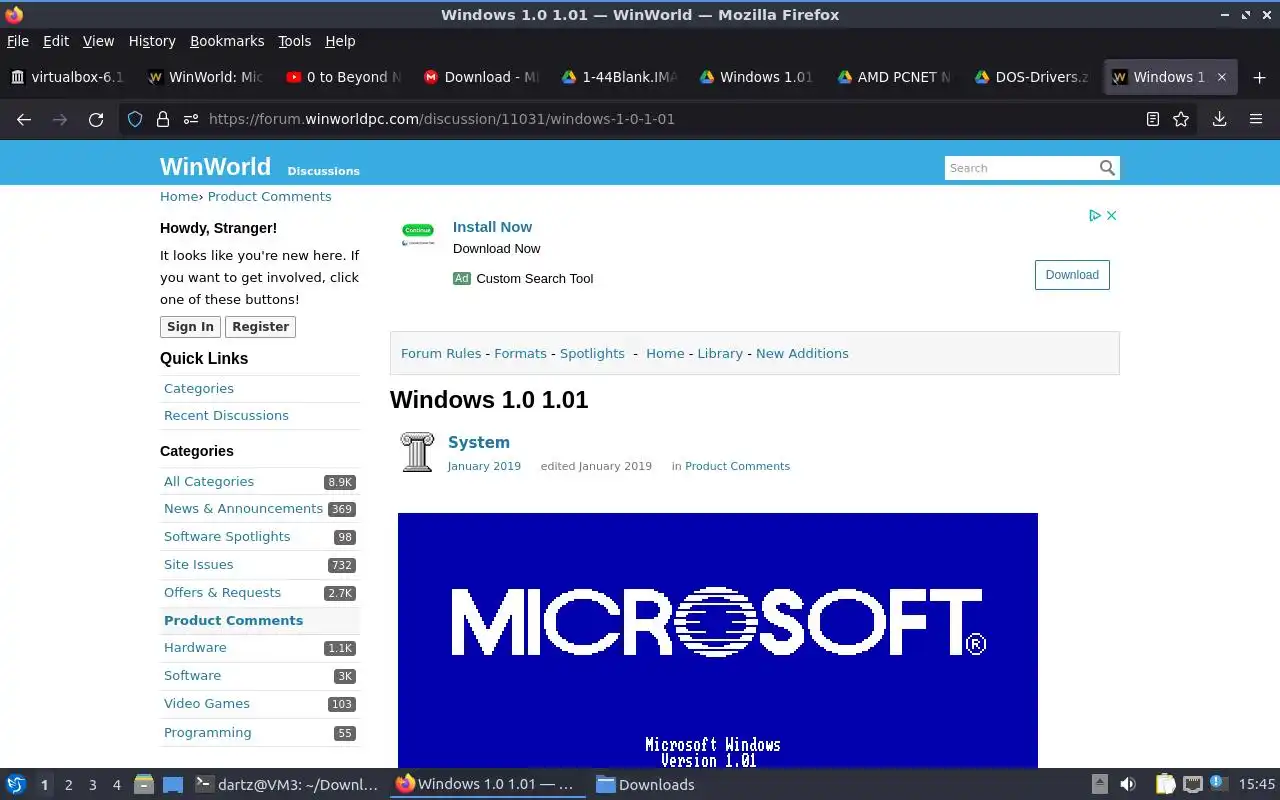Open Recent Discussions quick link
The height and width of the screenshot is (800, 1280).
click(x=226, y=415)
